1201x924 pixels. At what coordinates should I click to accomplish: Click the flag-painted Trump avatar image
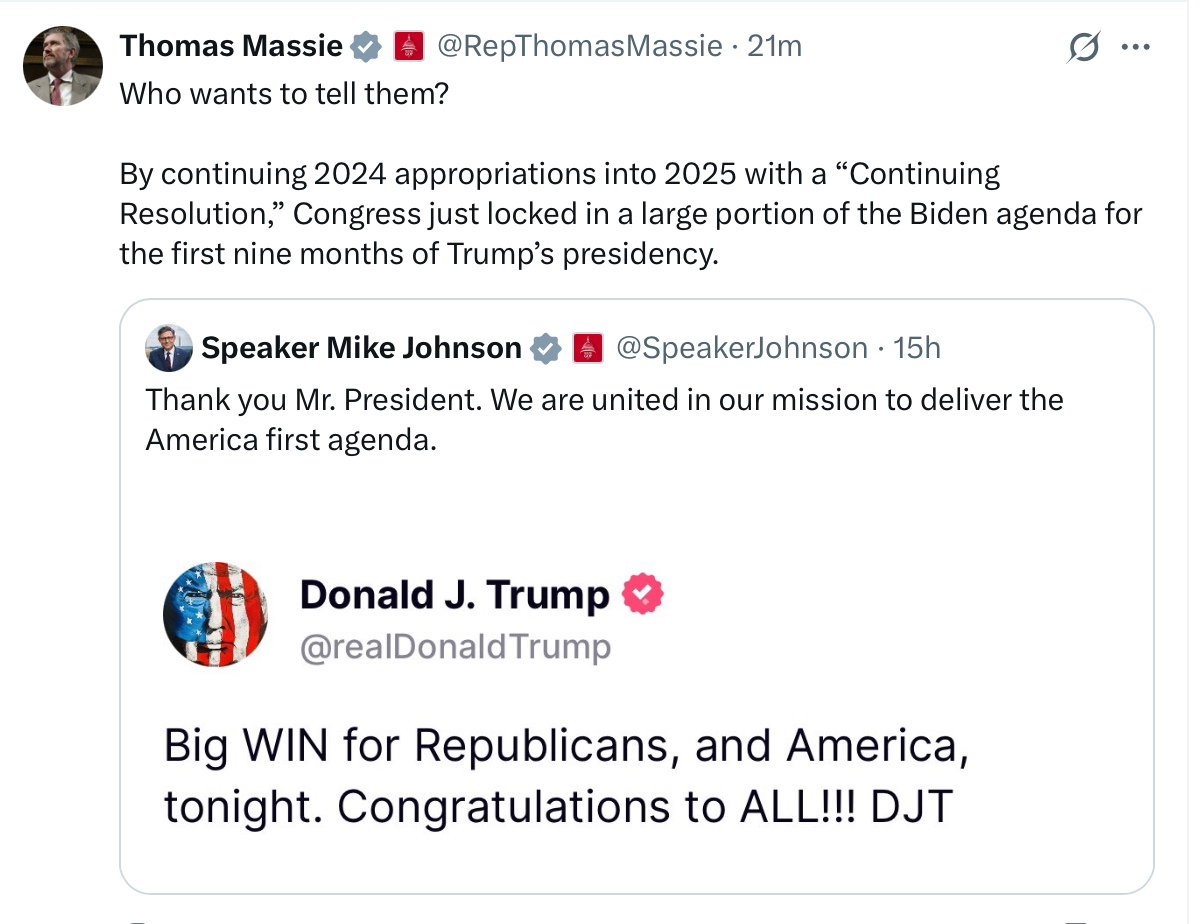(x=215, y=614)
